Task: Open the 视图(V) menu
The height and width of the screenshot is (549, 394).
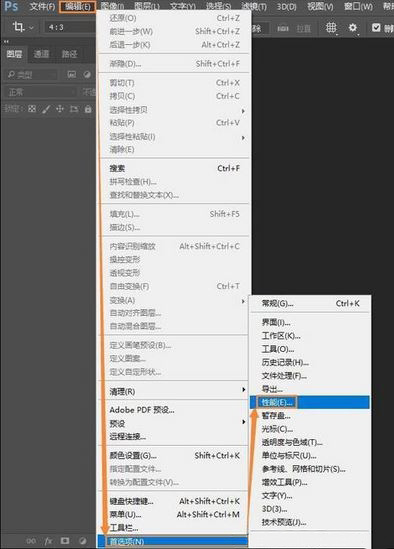Action: click(320, 6)
